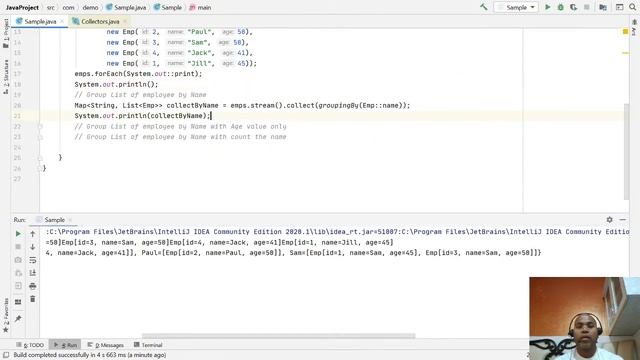
Task: Open the Terminal tool window tab
Action: [x=148, y=345]
